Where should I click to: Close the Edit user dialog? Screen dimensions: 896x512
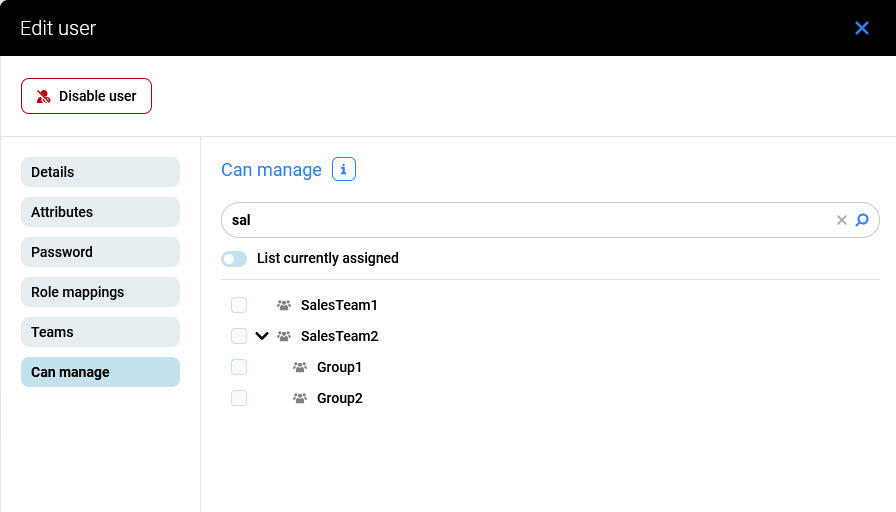click(862, 28)
